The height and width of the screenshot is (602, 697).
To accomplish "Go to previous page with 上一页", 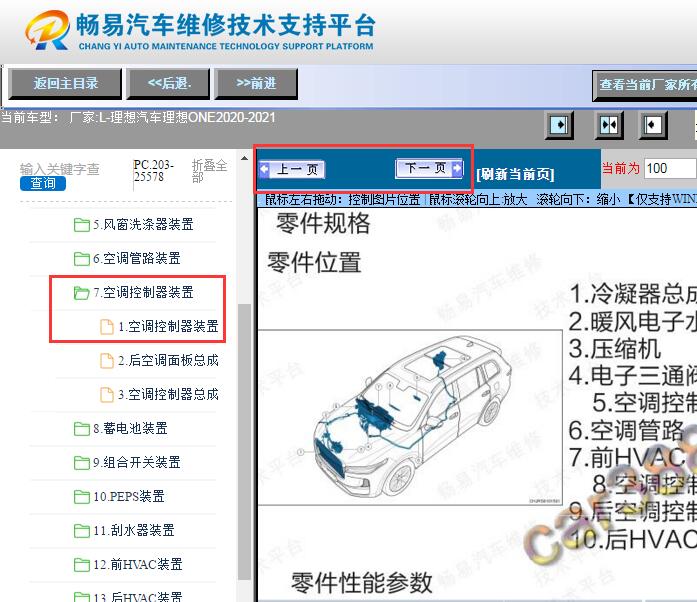I will coord(292,169).
